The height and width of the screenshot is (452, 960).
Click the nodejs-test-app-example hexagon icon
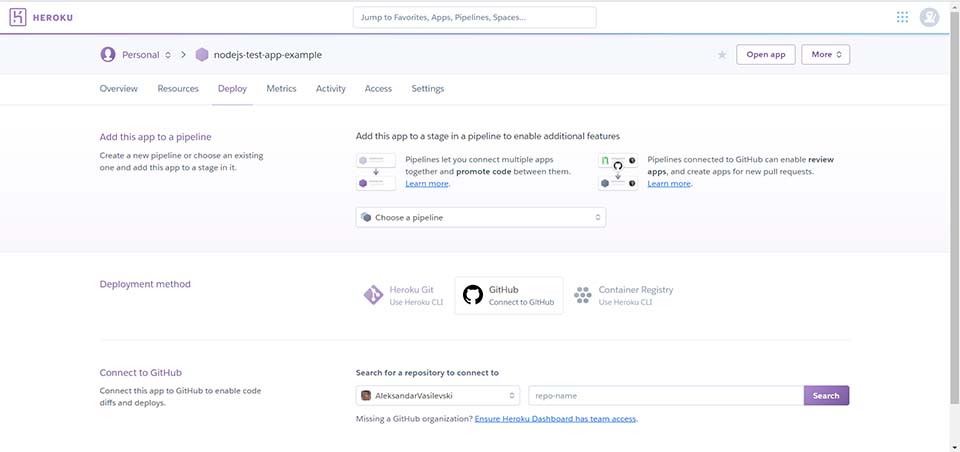tap(202, 55)
